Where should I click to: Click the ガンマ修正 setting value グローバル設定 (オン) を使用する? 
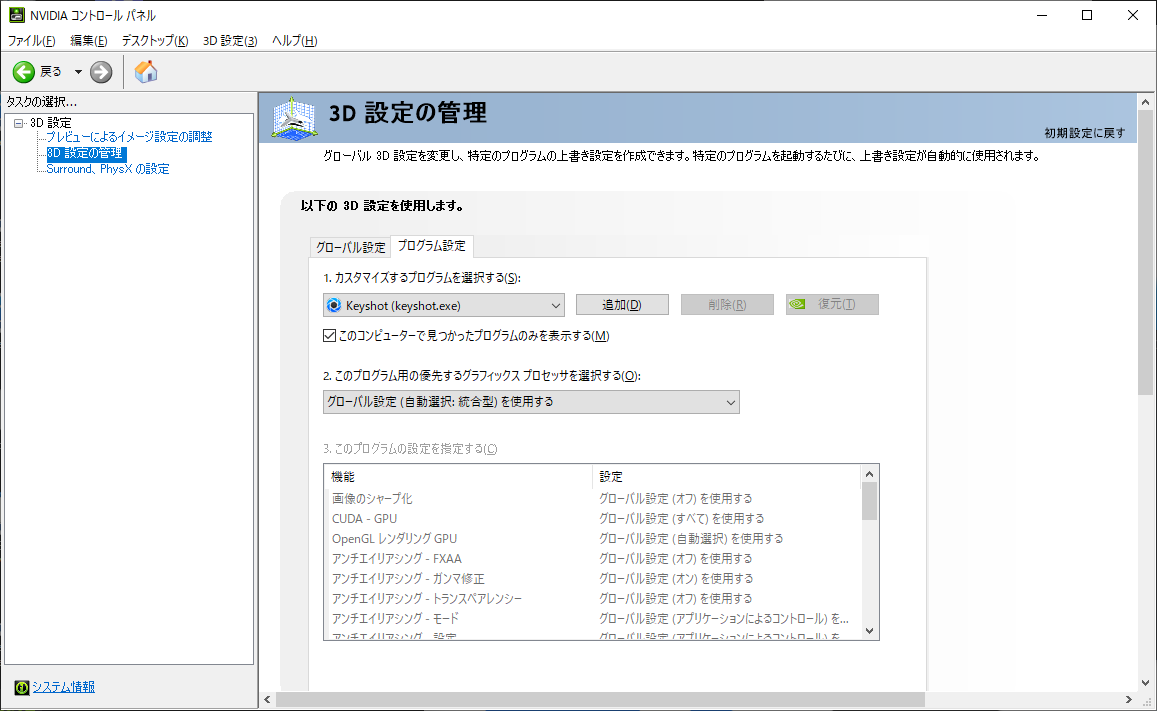click(676, 579)
